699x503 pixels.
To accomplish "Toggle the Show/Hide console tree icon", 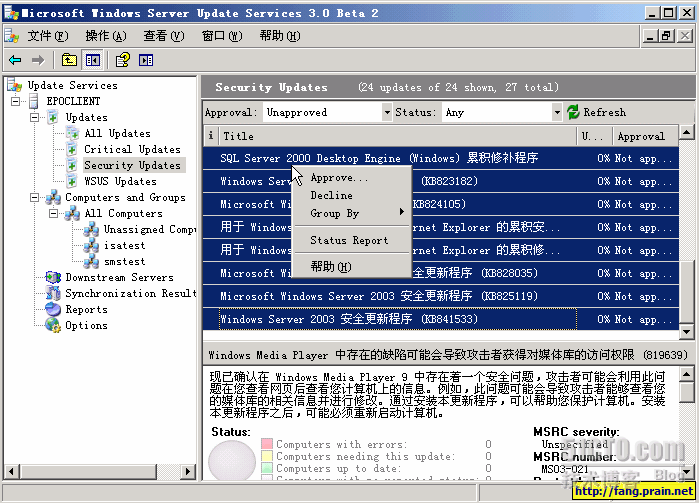I will click(x=93, y=60).
